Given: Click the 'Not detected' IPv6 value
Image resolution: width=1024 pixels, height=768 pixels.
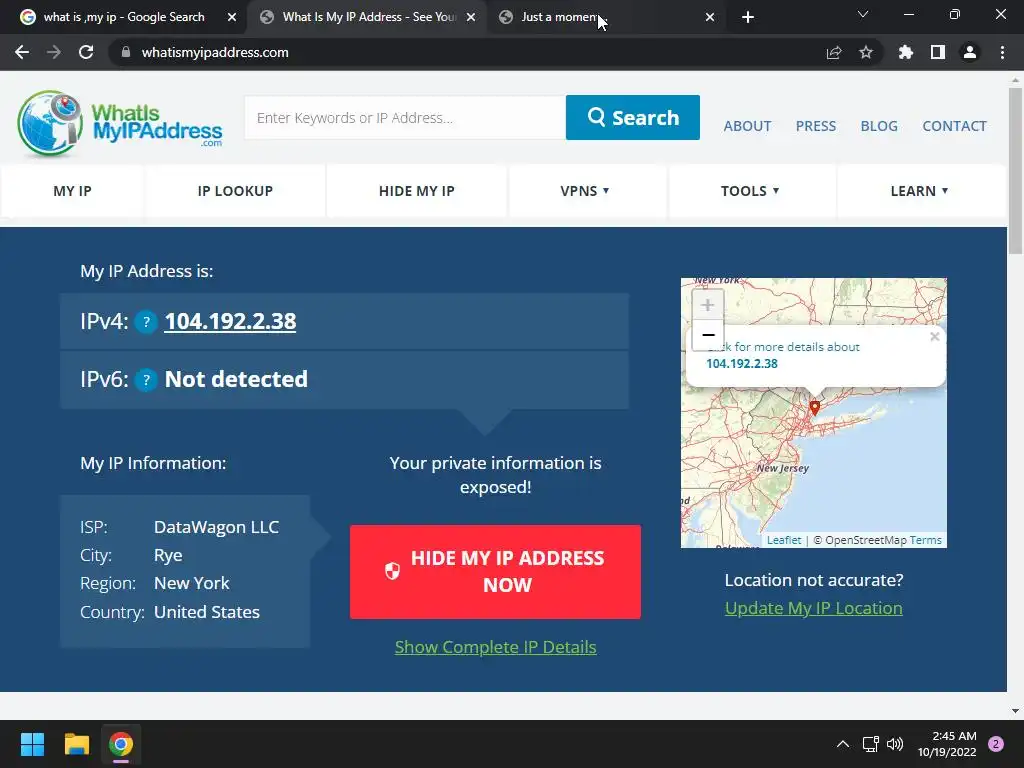Looking at the screenshot, I should point(236,379).
